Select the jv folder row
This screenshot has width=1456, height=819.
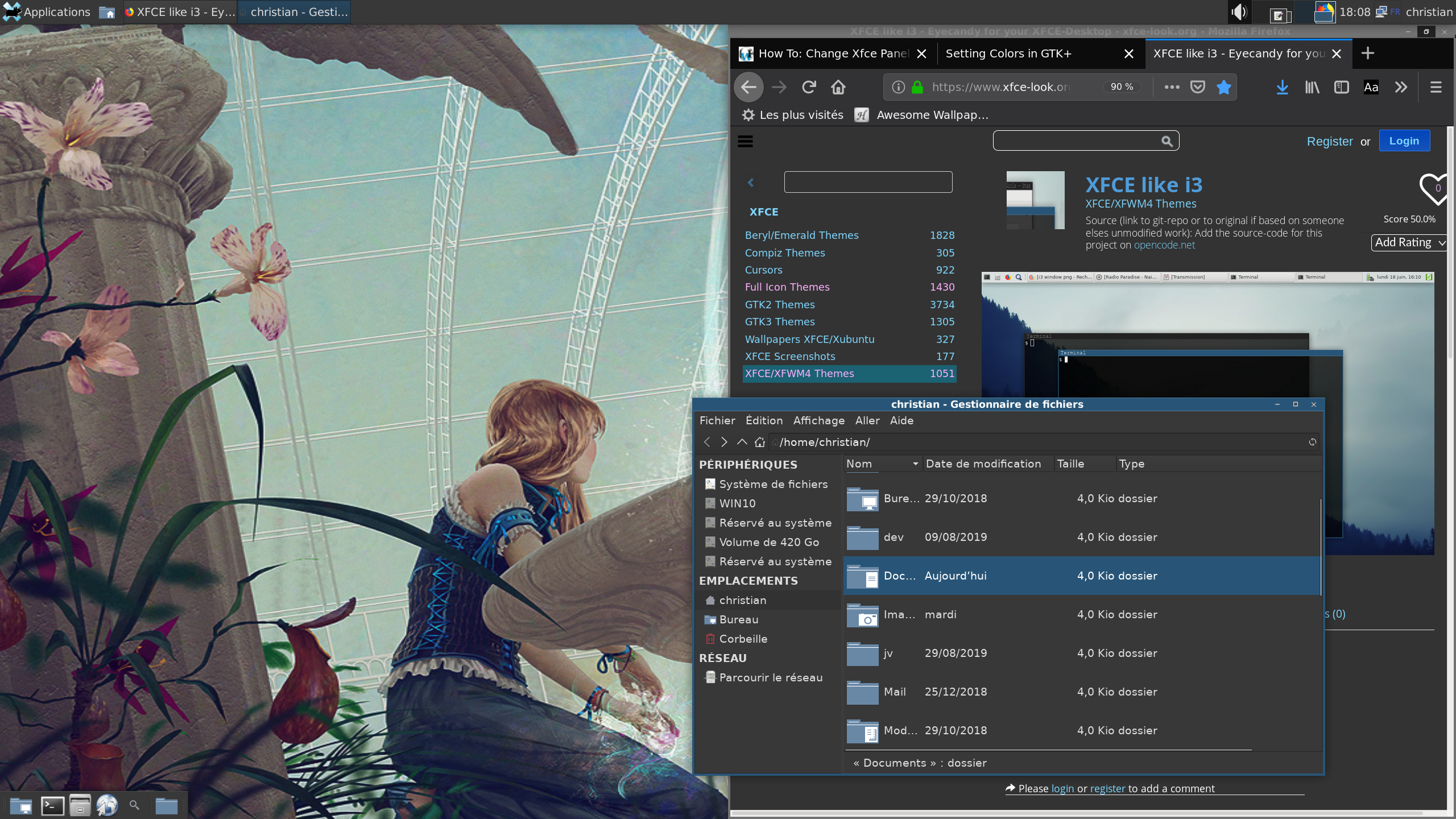1082,653
